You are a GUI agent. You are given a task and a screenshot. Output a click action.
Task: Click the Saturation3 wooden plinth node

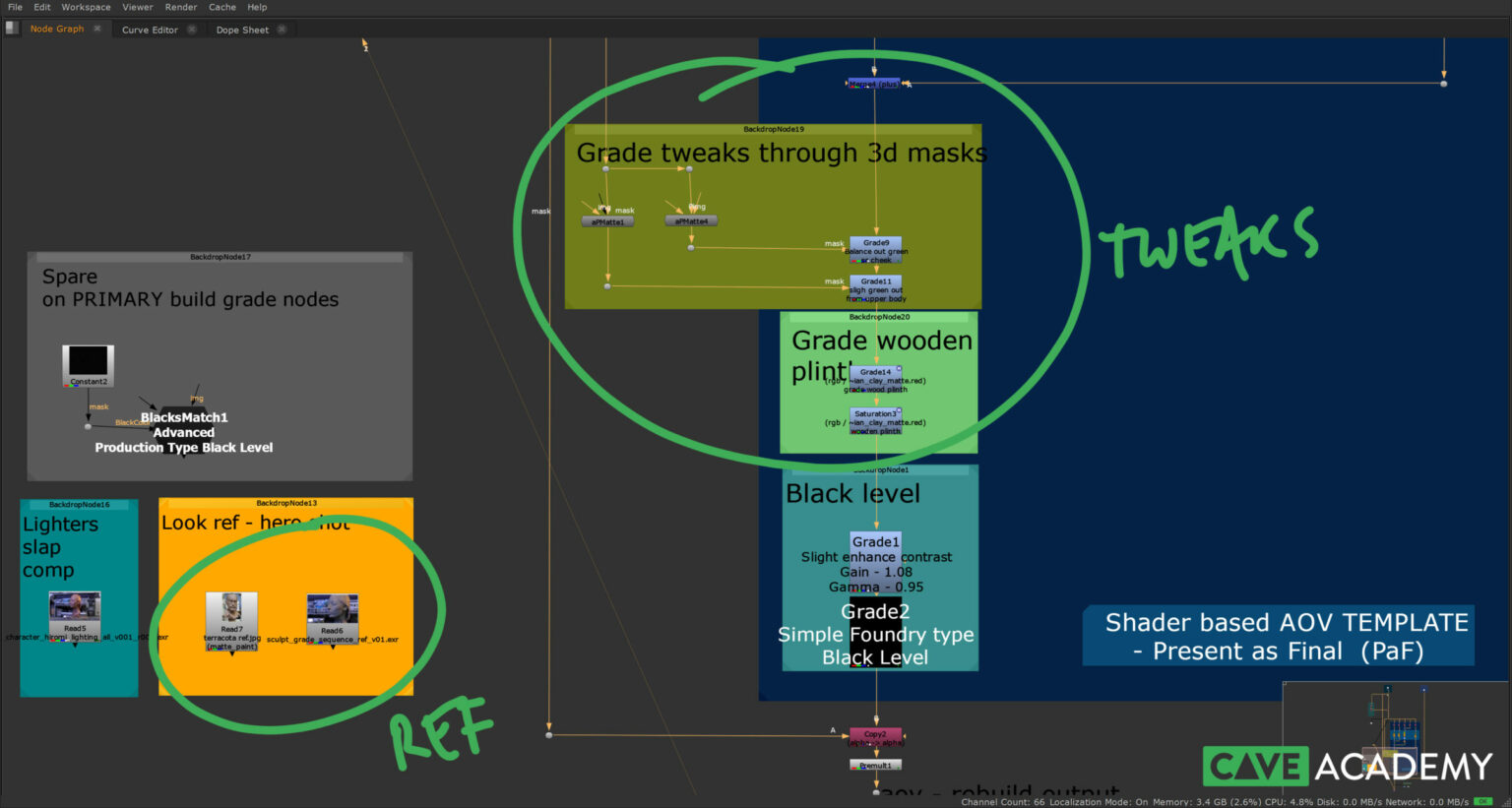875,418
